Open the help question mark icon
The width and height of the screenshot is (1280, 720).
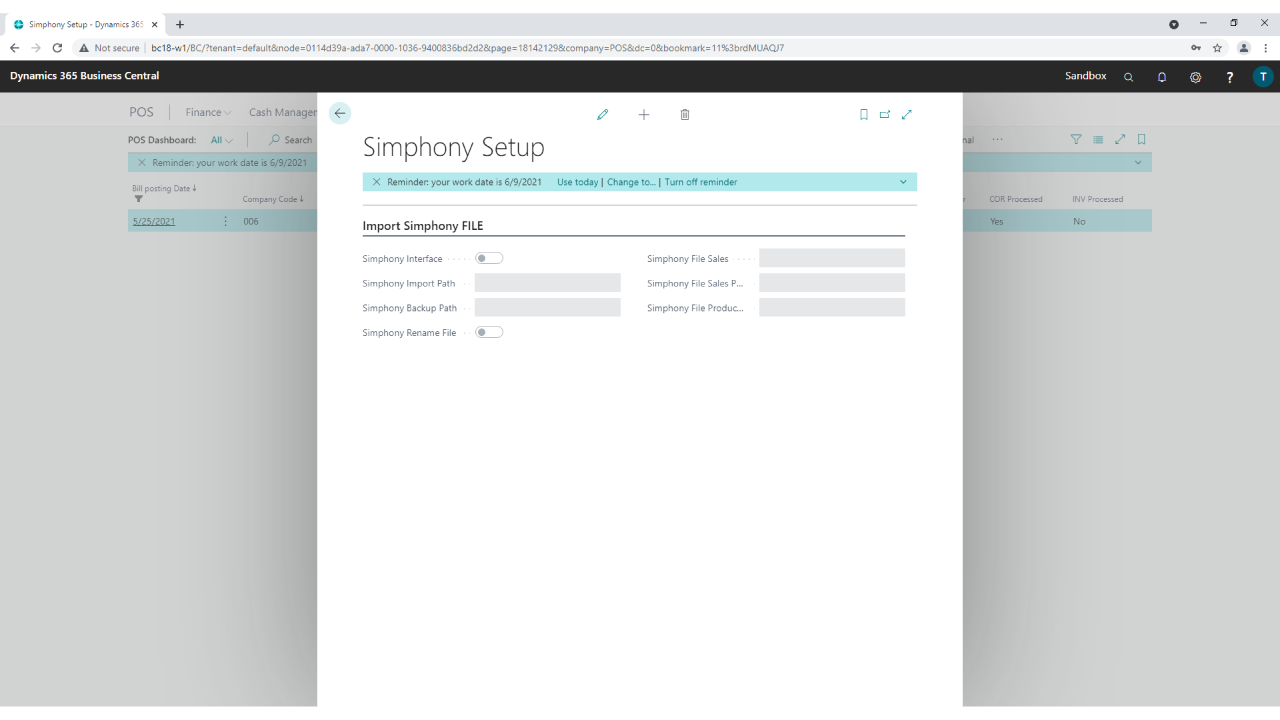point(1230,77)
